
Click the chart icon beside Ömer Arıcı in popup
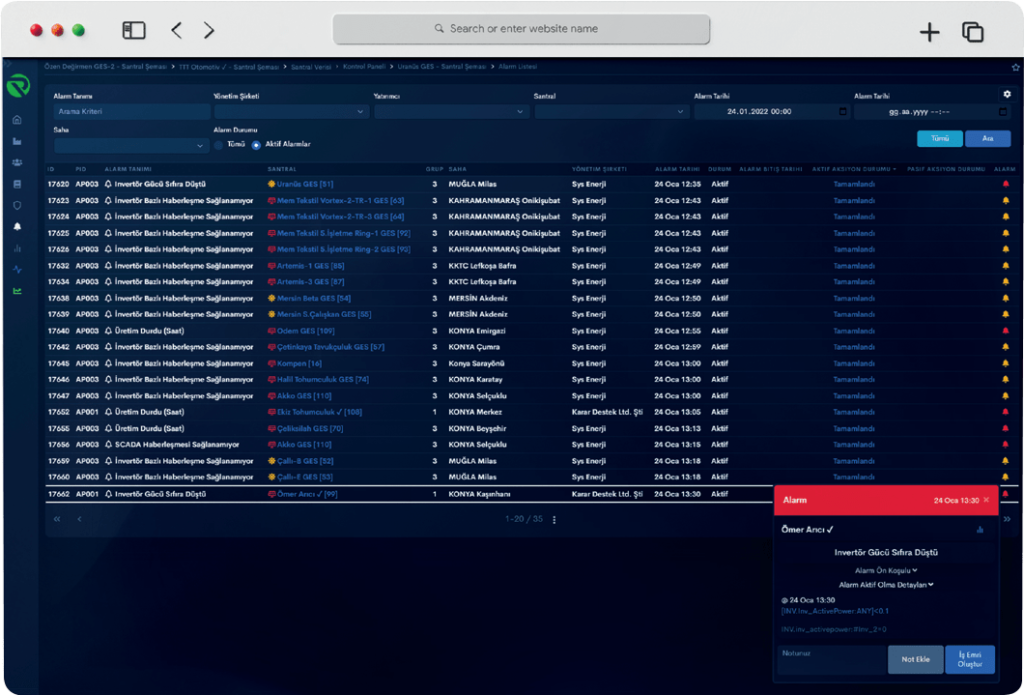980,530
